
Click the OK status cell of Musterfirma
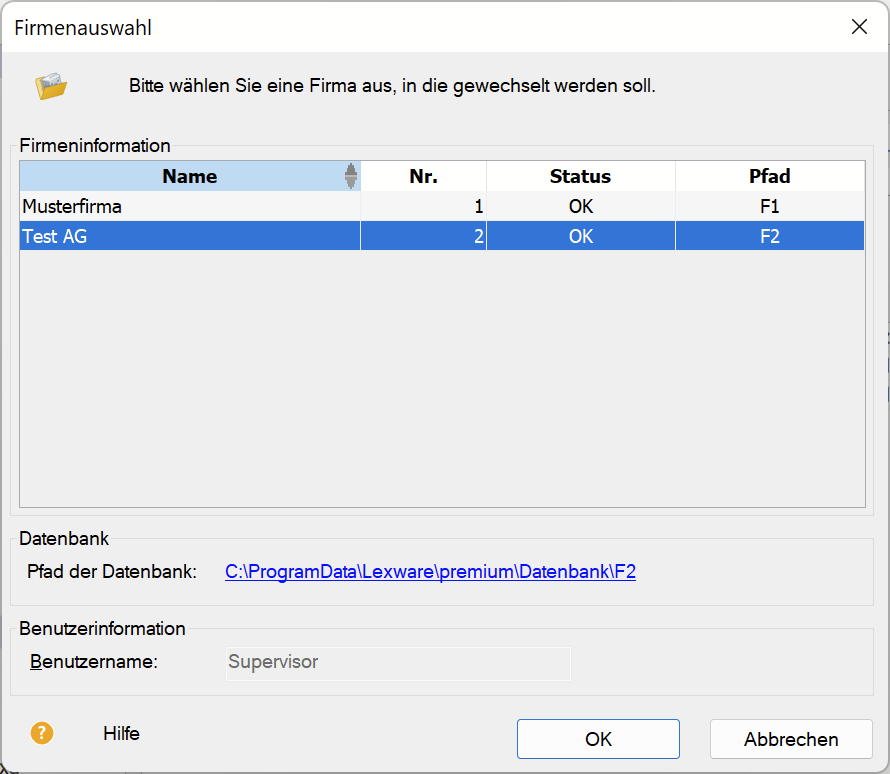pos(580,206)
